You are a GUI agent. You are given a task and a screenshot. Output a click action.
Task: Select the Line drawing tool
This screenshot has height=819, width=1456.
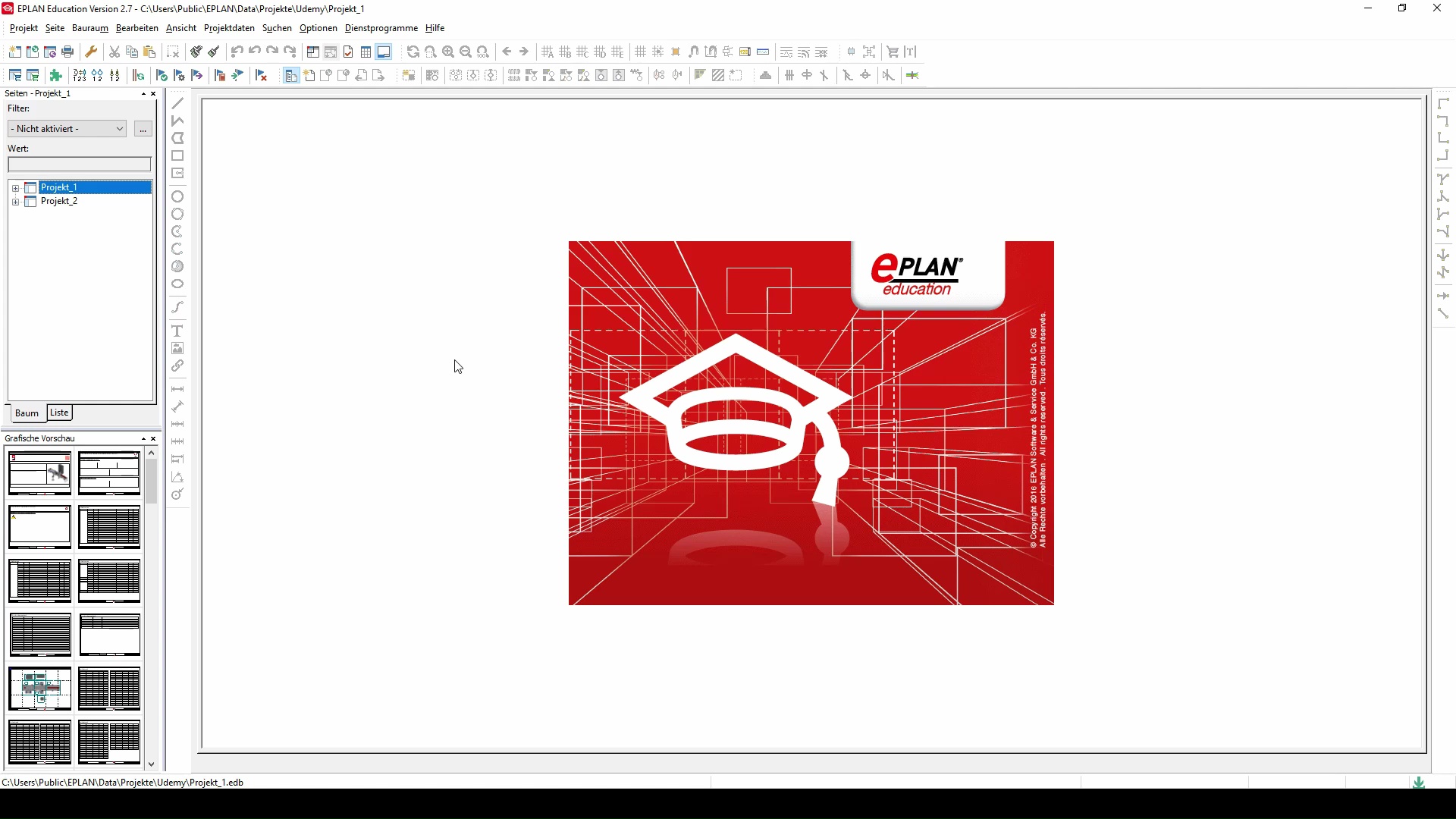(178, 103)
